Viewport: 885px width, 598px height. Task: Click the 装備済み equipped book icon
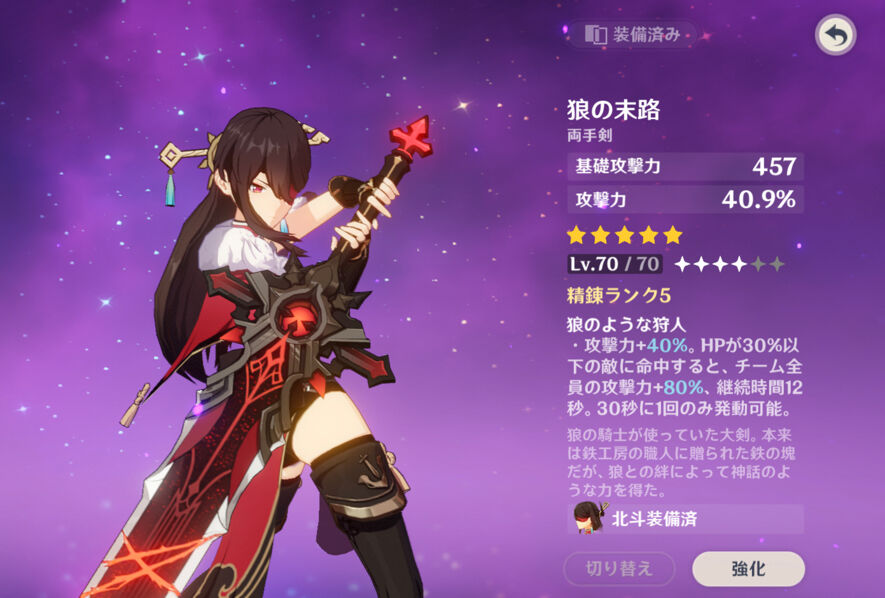[595, 34]
